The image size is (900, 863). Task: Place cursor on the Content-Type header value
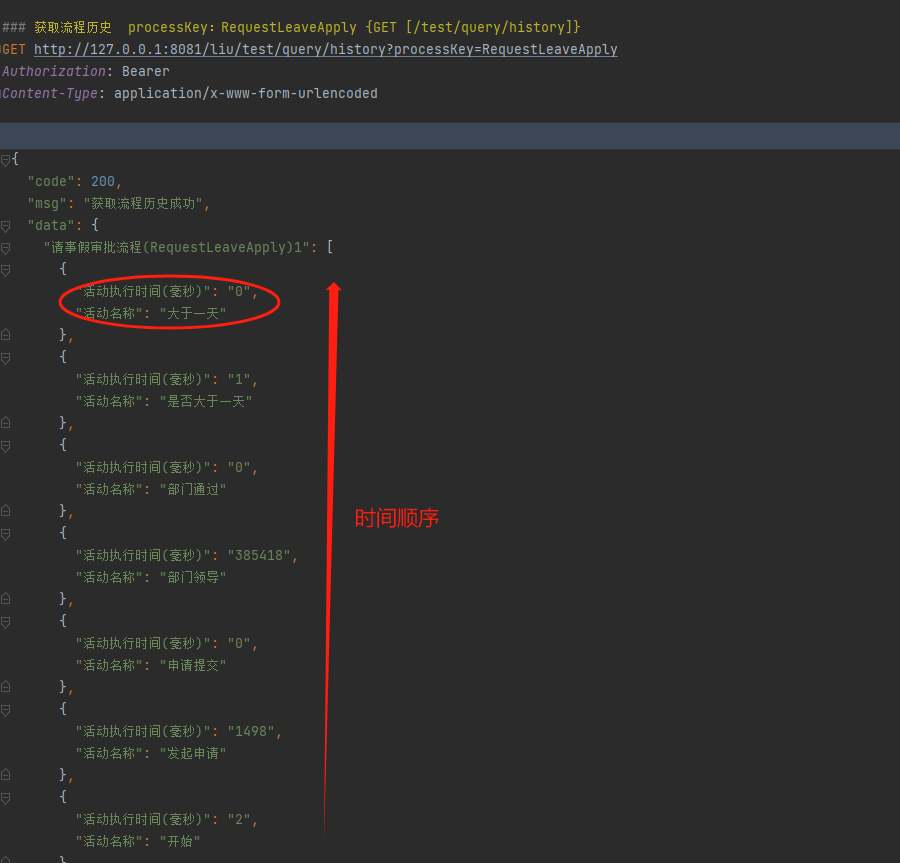click(245, 93)
